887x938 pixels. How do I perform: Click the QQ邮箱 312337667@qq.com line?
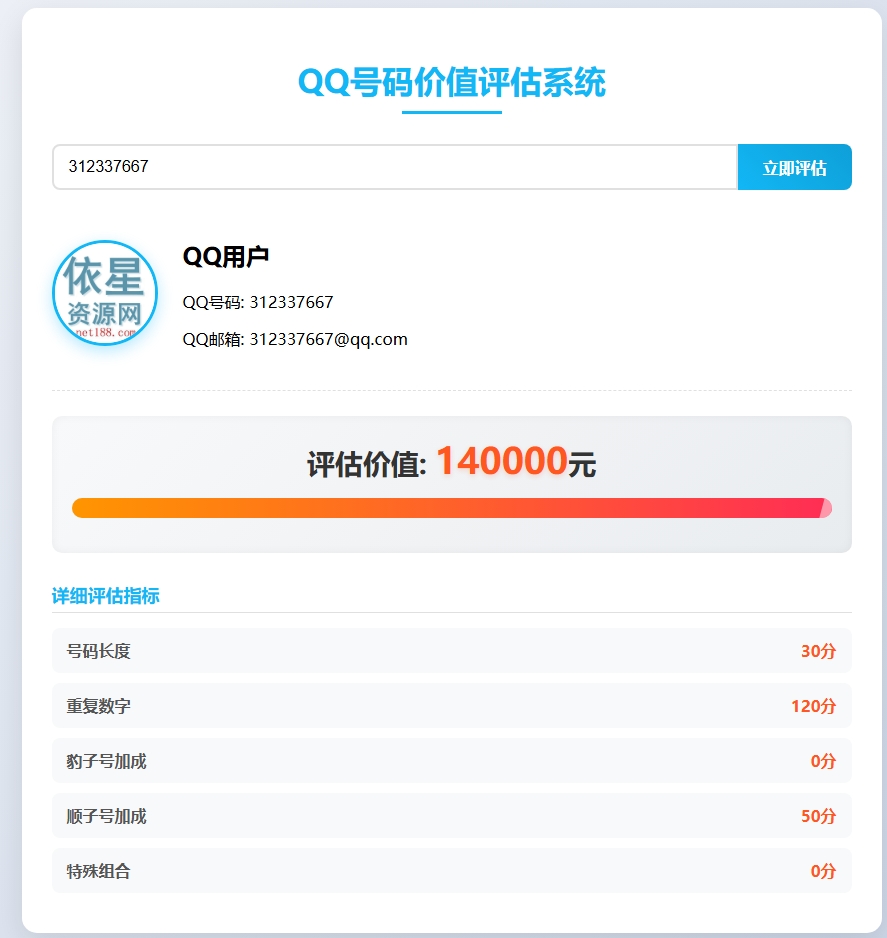click(x=295, y=339)
